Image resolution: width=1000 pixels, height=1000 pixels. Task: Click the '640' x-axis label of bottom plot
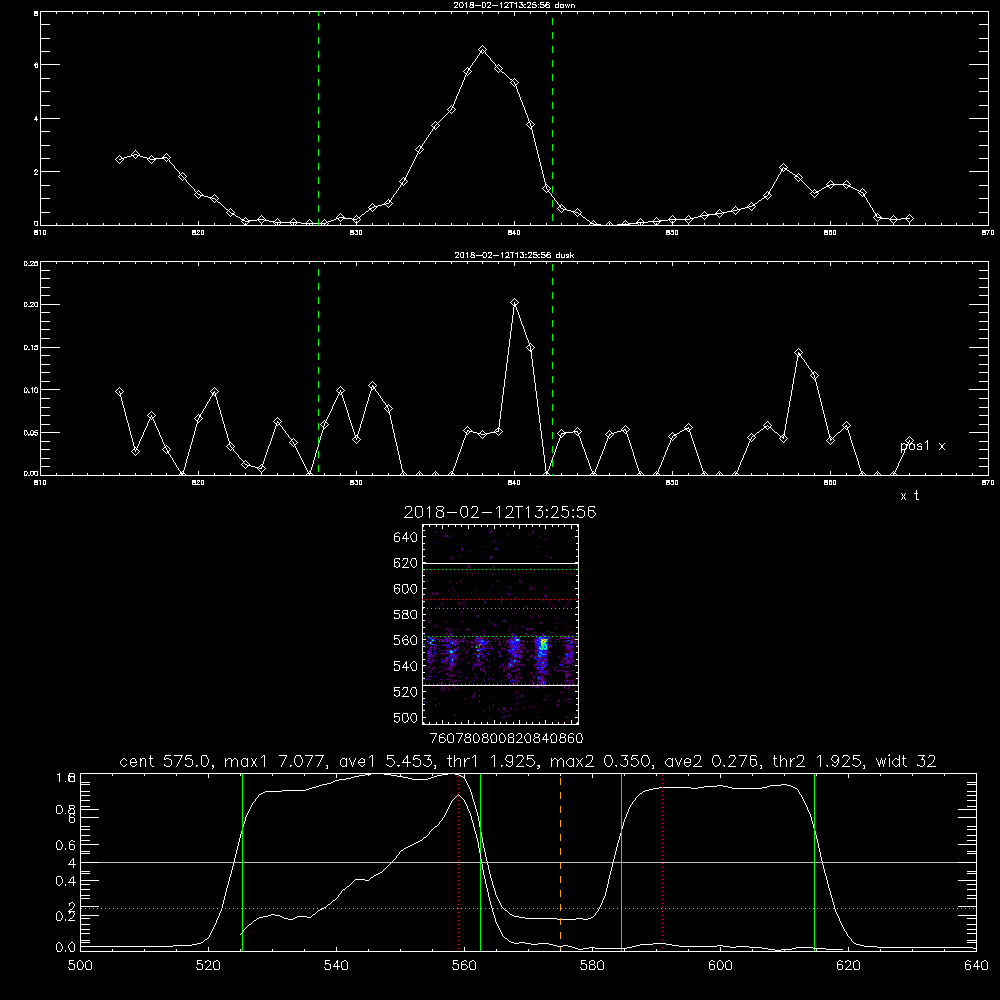(976, 966)
